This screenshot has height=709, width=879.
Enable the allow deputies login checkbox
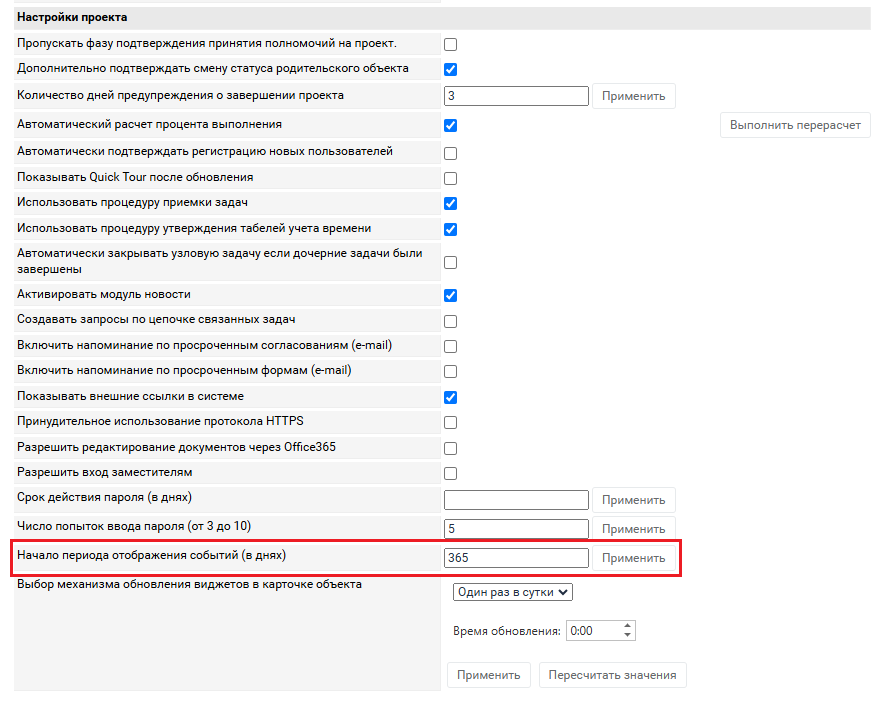[x=450, y=474]
